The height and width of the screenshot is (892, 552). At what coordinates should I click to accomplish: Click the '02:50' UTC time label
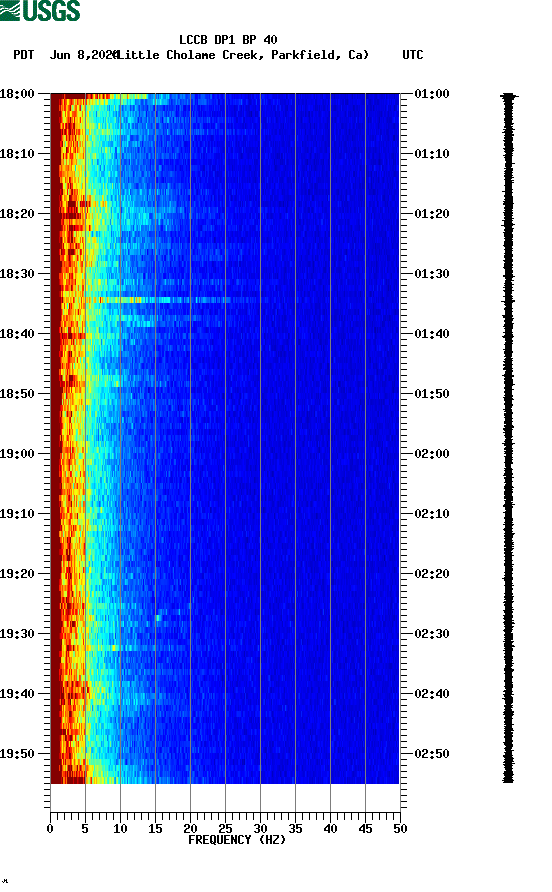coord(432,754)
